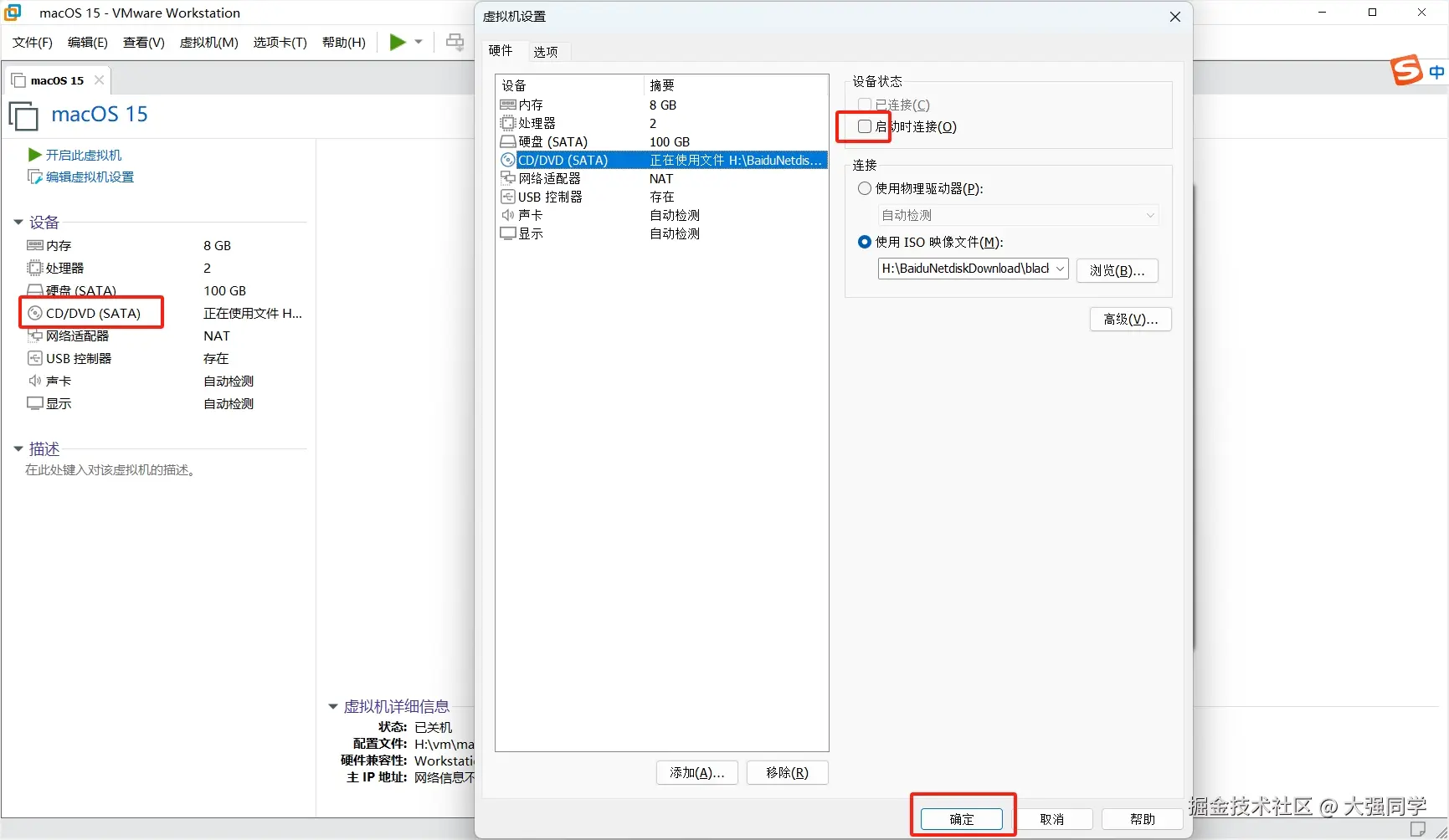Open the 查看(V) menu
Viewport: 1449px width, 840px height.
click(144, 42)
